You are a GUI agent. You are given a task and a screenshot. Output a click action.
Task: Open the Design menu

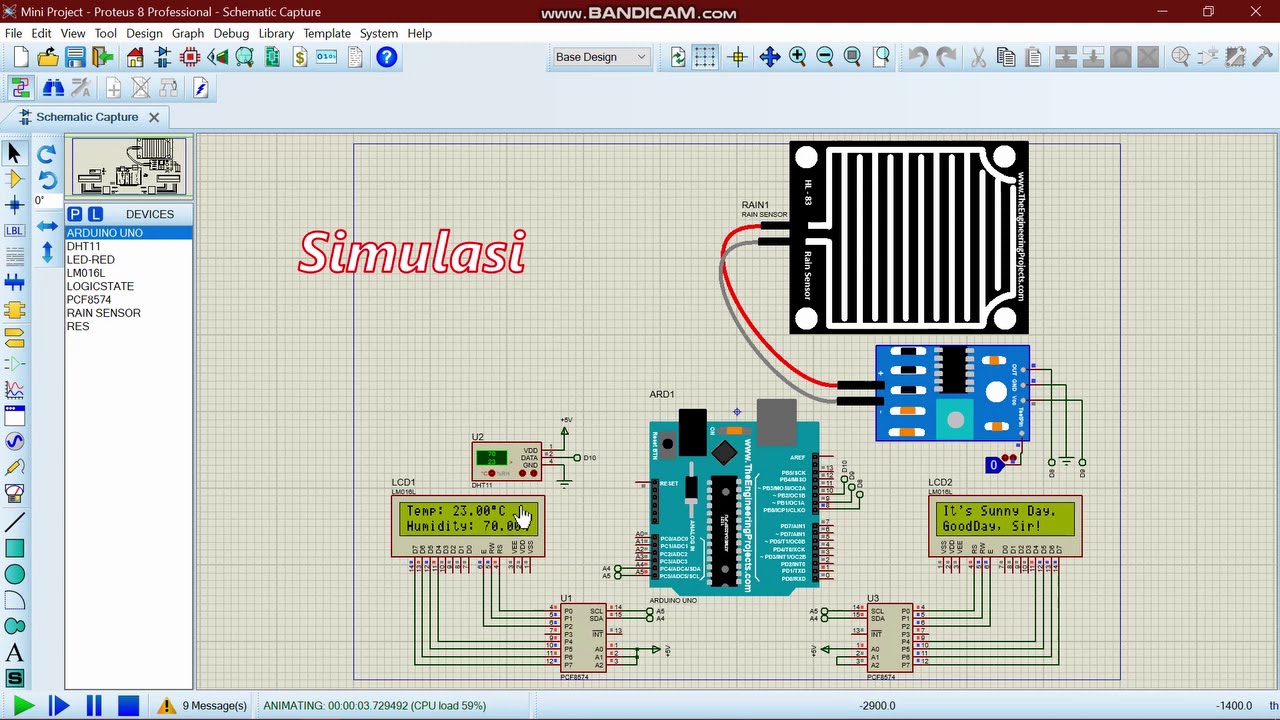tap(144, 33)
